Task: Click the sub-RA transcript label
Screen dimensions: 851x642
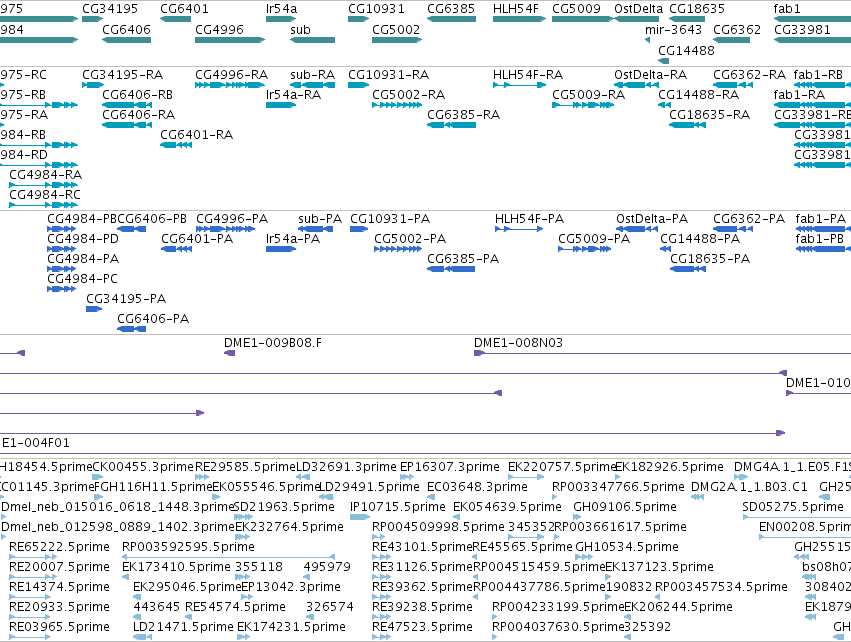Action: pos(313,74)
